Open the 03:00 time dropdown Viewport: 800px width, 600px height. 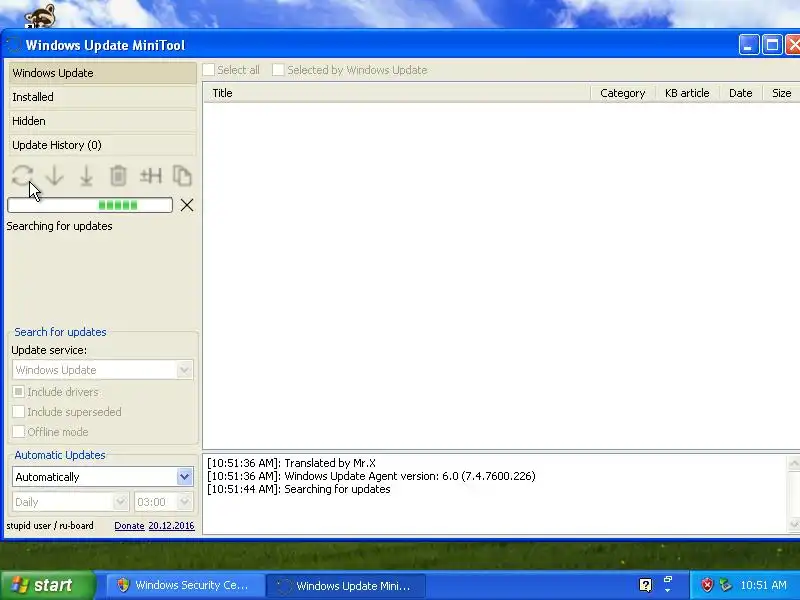click(x=164, y=502)
